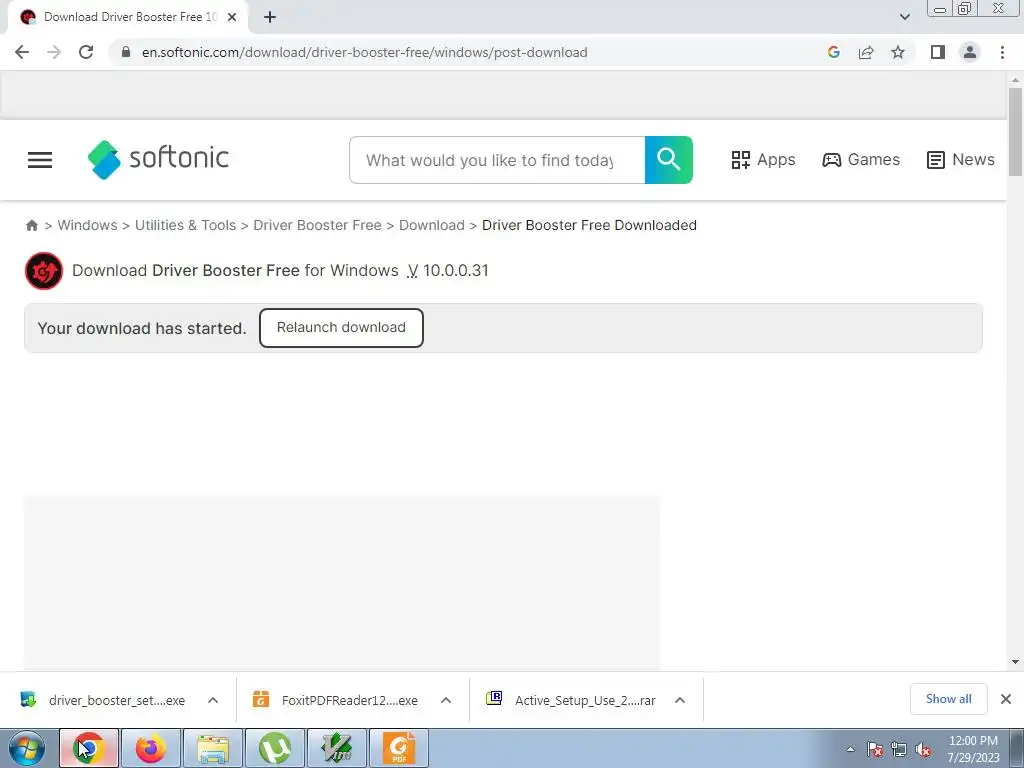The width and height of the screenshot is (1024, 768).
Task: Go to Utilities & Tools breadcrumb
Action: pyautogui.click(x=185, y=225)
